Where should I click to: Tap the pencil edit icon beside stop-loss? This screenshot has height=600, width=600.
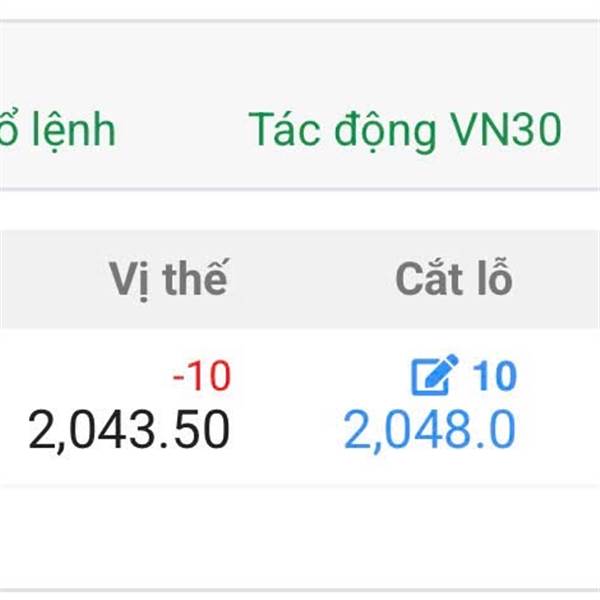434,375
